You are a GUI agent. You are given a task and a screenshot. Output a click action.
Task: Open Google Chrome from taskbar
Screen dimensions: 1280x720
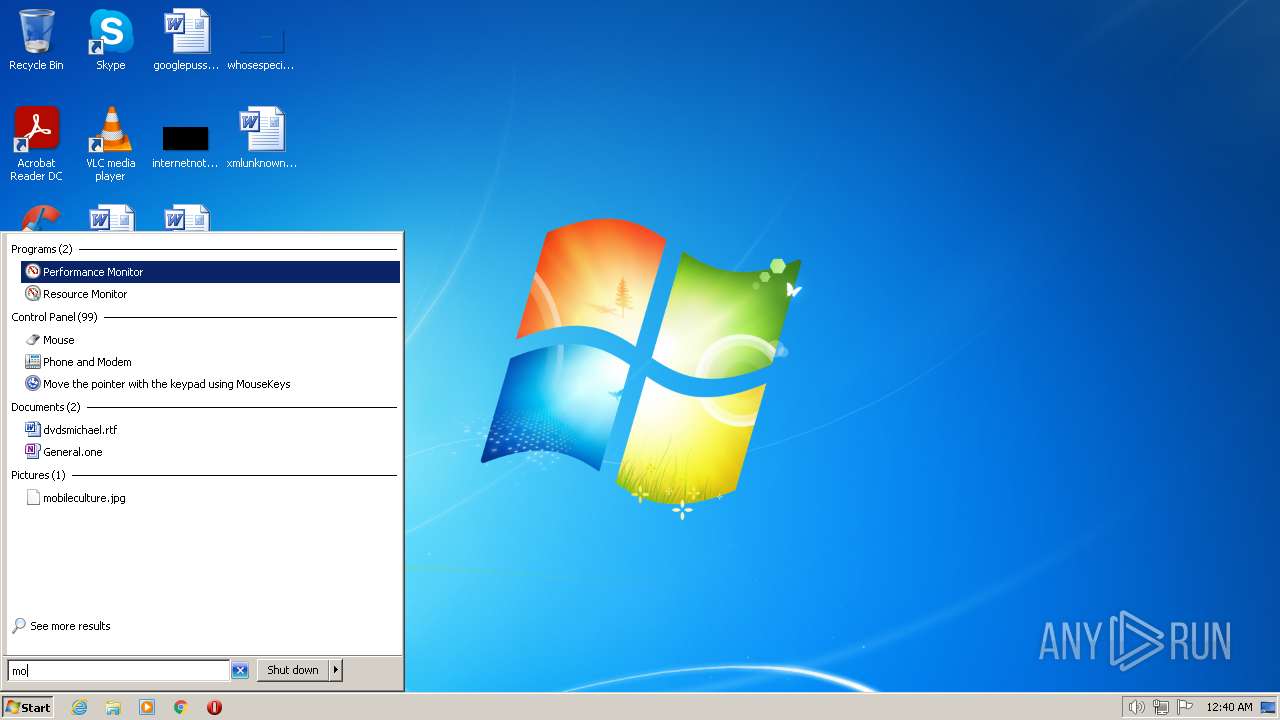pos(181,707)
